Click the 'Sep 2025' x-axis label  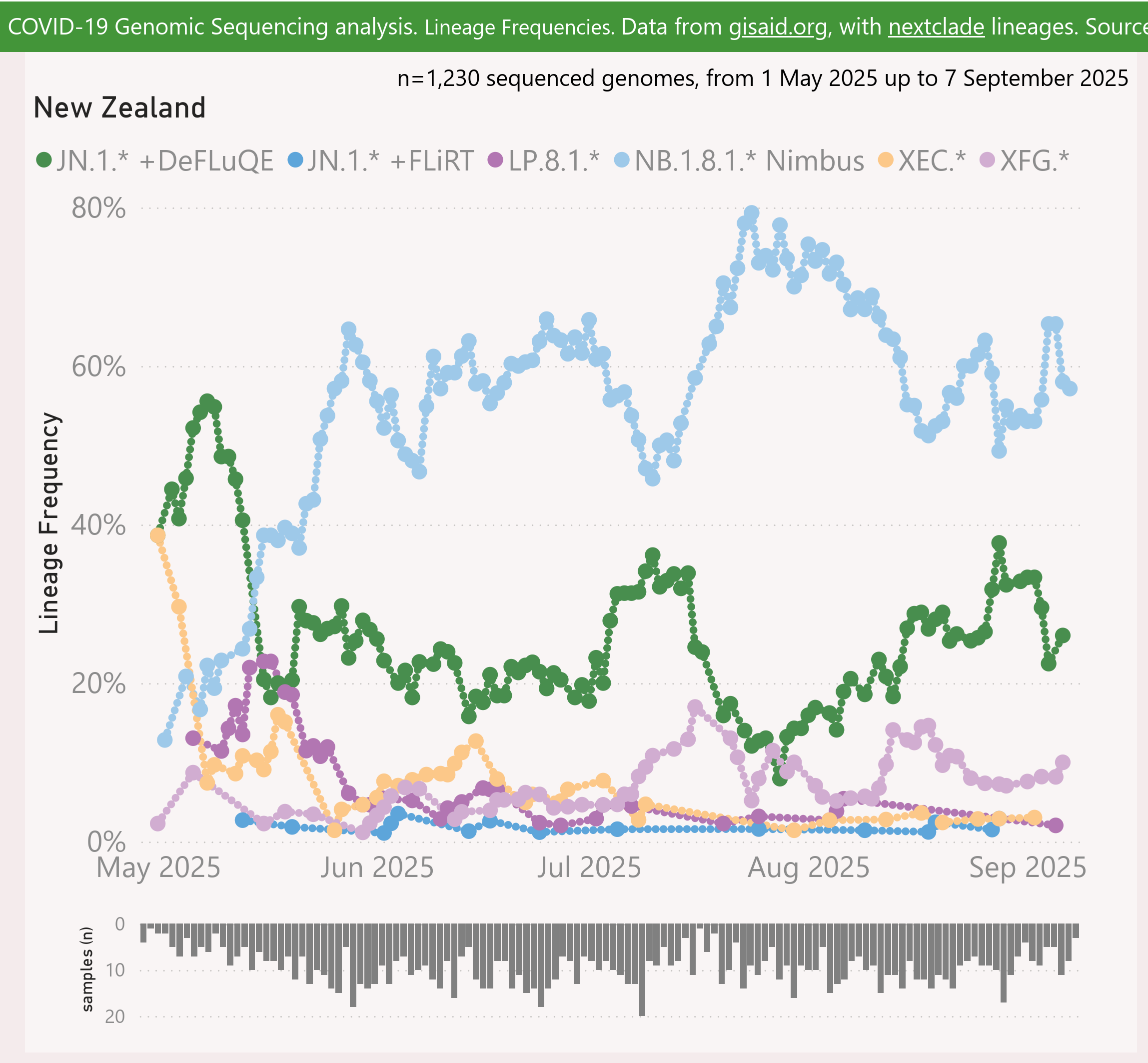(x=1027, y=867)
